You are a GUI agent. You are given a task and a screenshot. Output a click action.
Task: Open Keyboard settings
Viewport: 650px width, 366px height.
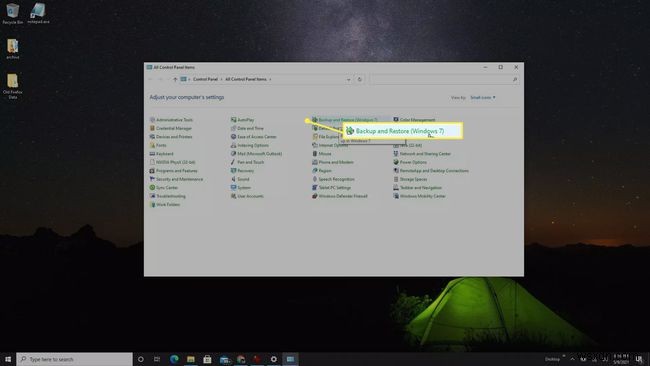tap(162, 154)
